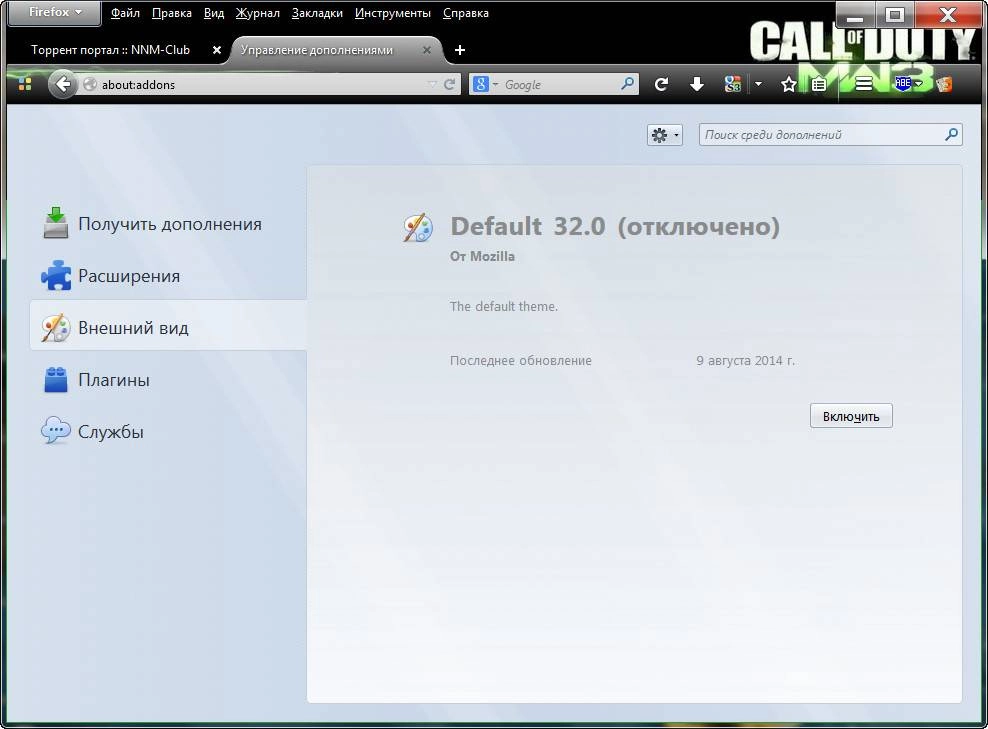The height and width of the screenshot is (729, 988).
Task: Open the gear tools dropdown for add-ons
Action: point(664,135)
